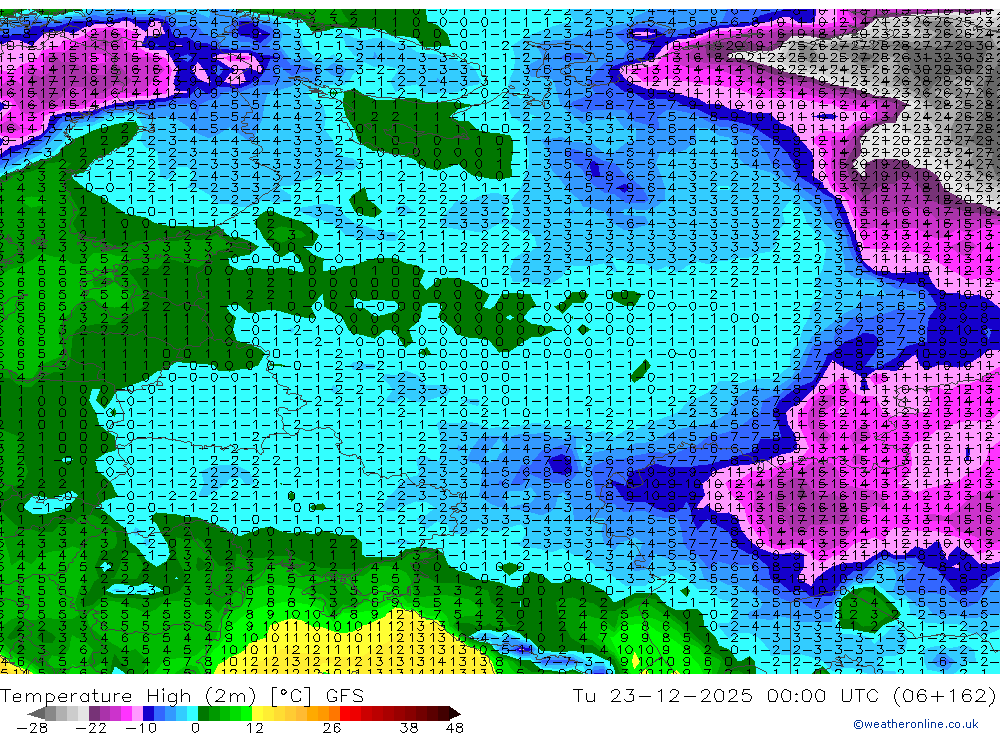The width and height of the screenshot is (1000, 733).
Task: Click the '-22' legend label
Action: [91, 727]
